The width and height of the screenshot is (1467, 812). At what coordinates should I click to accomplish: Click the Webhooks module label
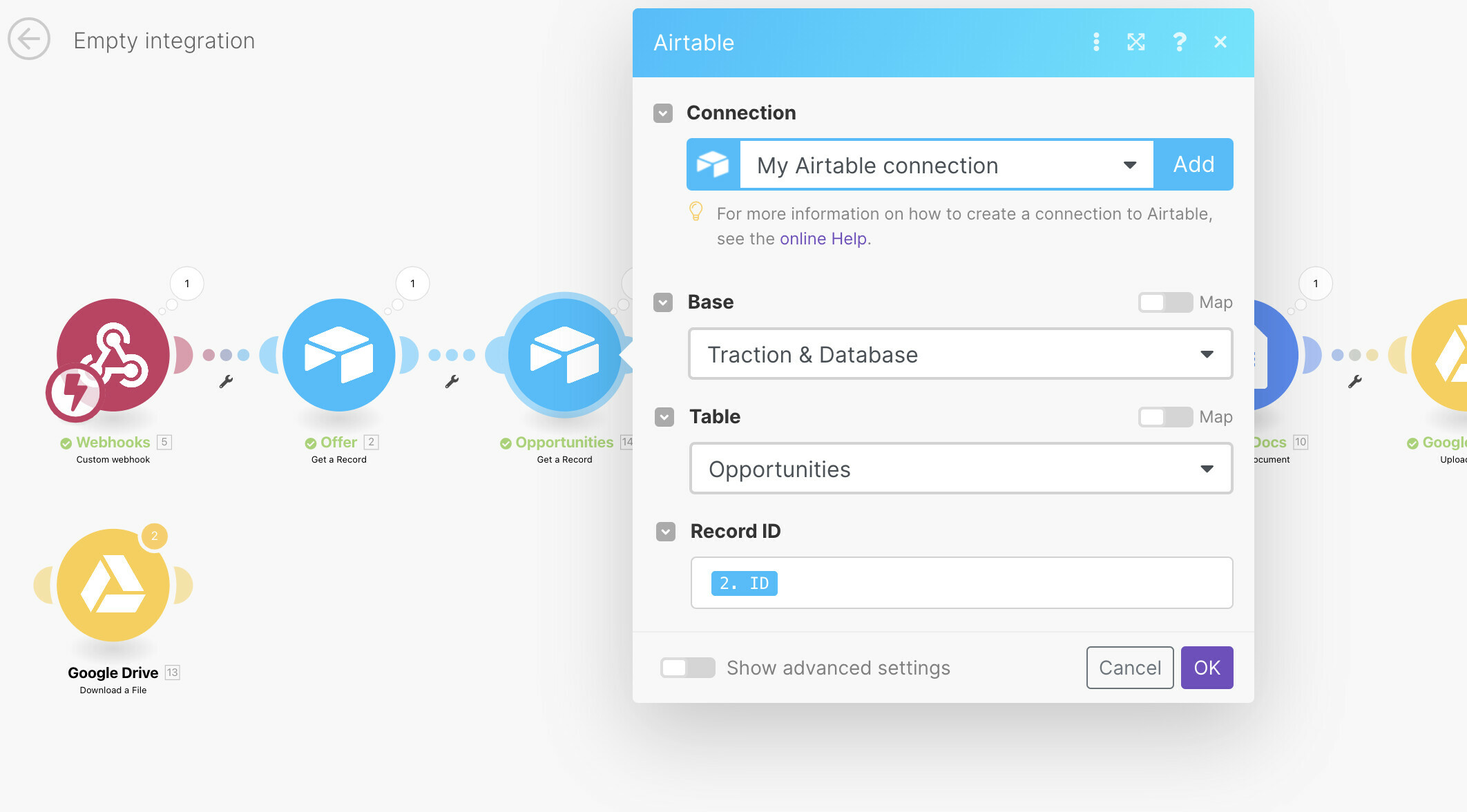coord(113,442)
